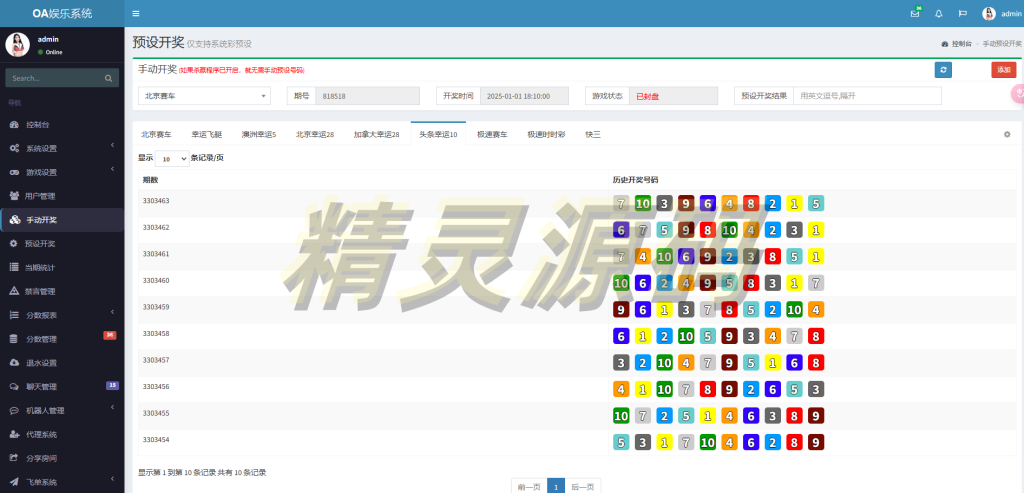Screen dimensions: 1024x493
Task: Open 分数管理 in sidebar
Action: (x=62, y=339)
